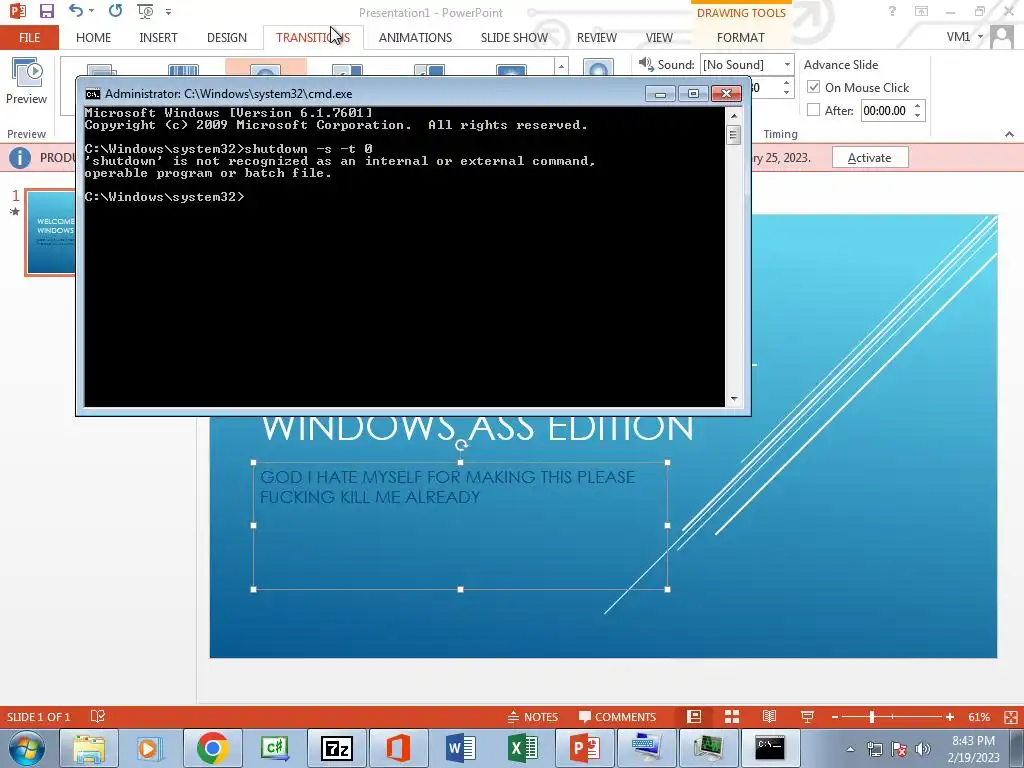1024x768 pixels.
Task: Increase After time with up stepper arrow
Action: point(918,105)
